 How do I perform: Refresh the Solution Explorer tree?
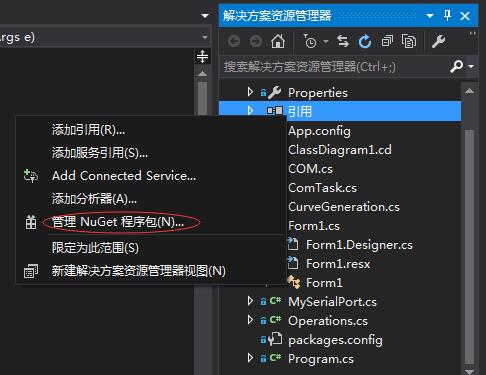365,42
